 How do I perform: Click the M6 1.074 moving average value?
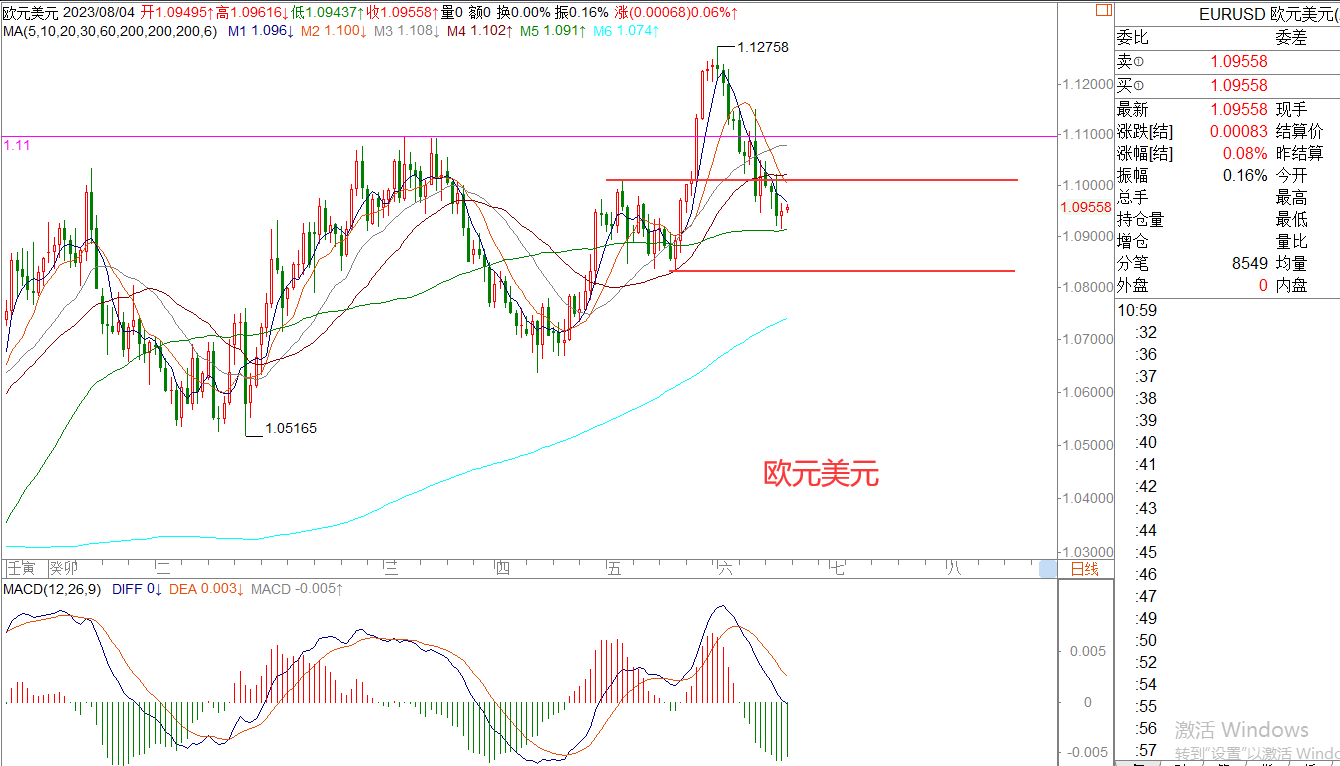tap(626, 31)
